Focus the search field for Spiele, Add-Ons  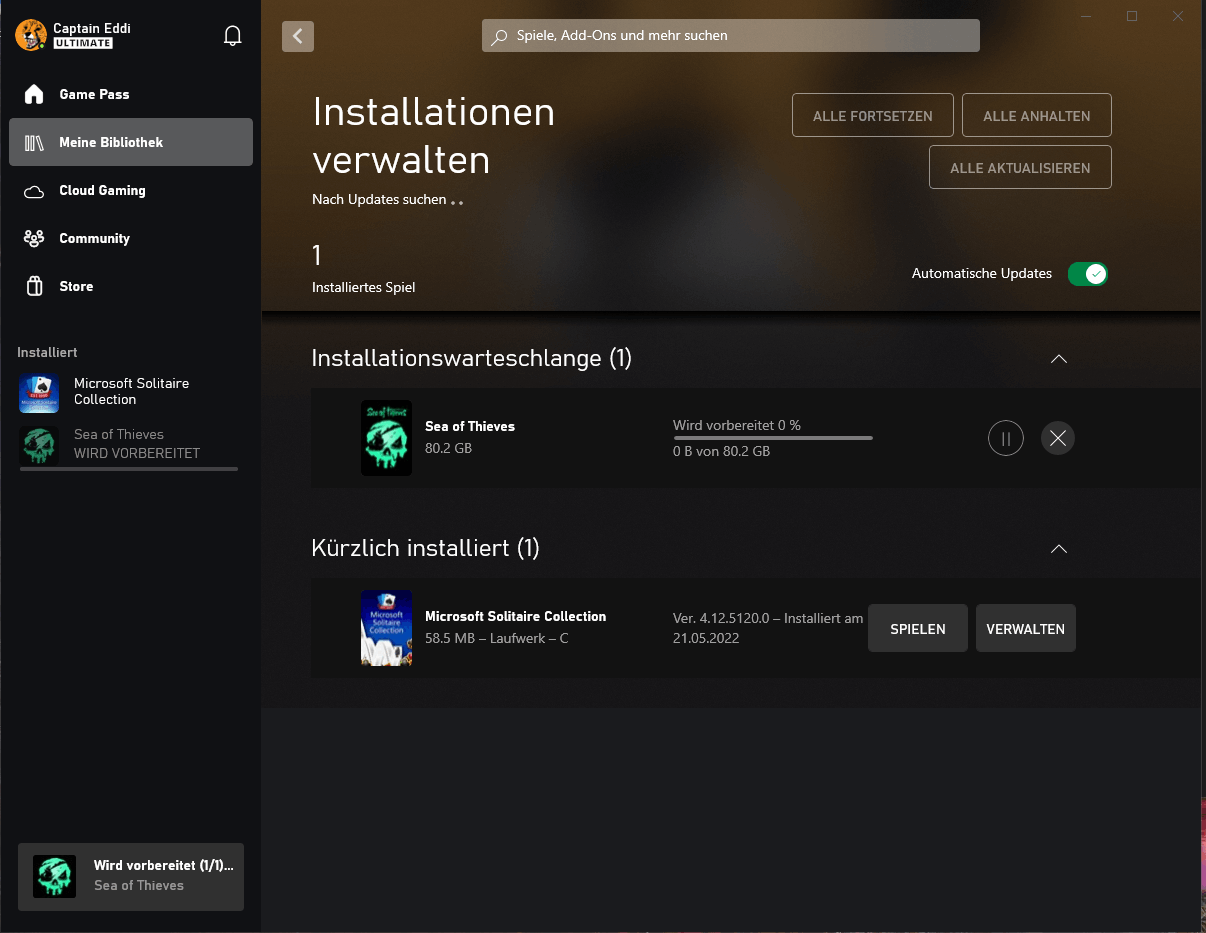tap(731, 36)
